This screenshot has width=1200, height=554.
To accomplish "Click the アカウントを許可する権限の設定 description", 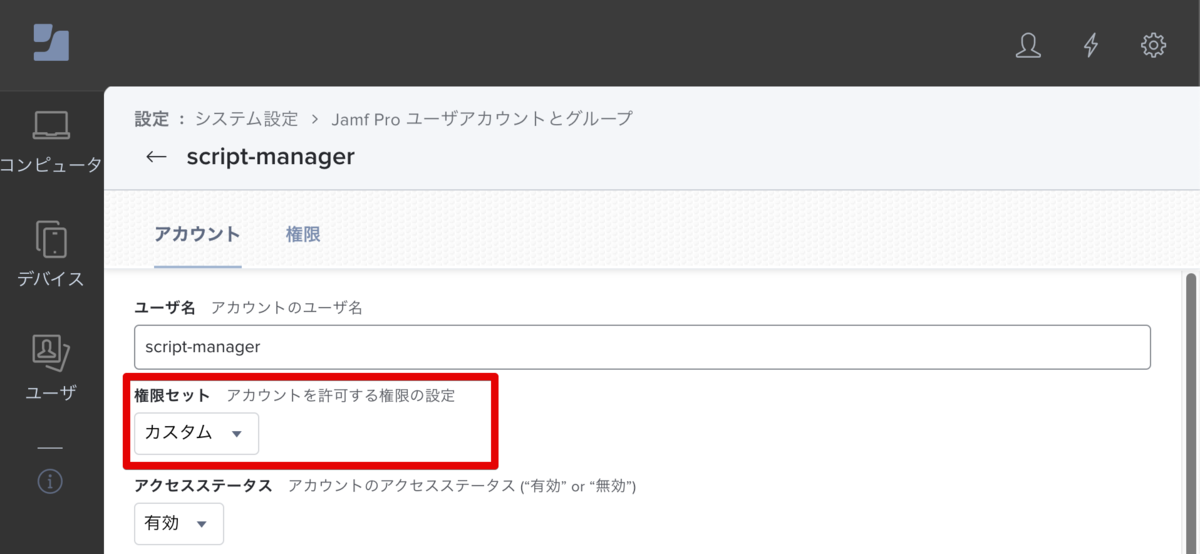I will 341,396.
